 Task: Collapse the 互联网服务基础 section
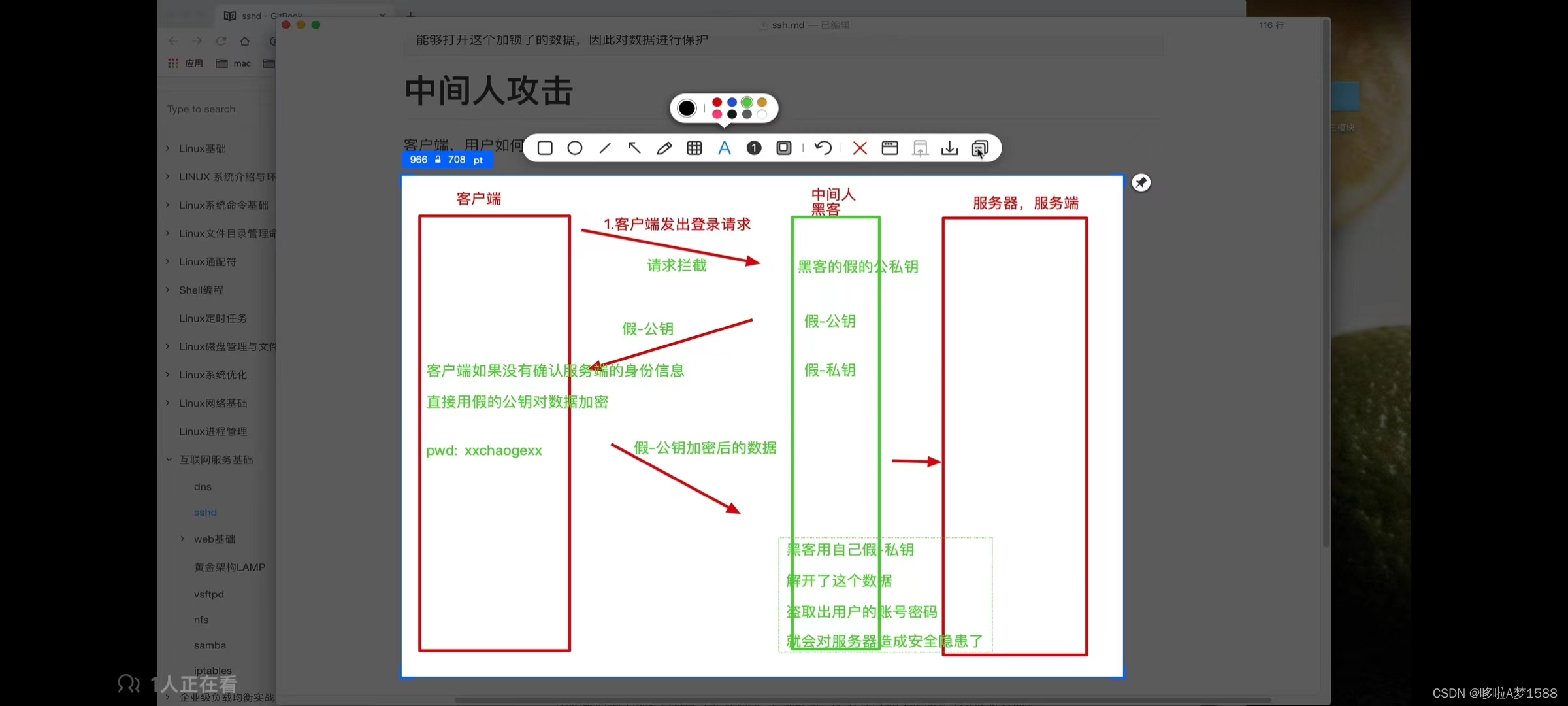click(x=168, y=460)
